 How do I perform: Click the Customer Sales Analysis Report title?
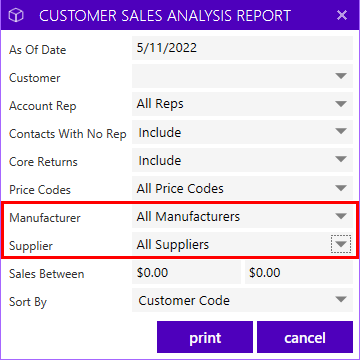[x=165, y=16]
